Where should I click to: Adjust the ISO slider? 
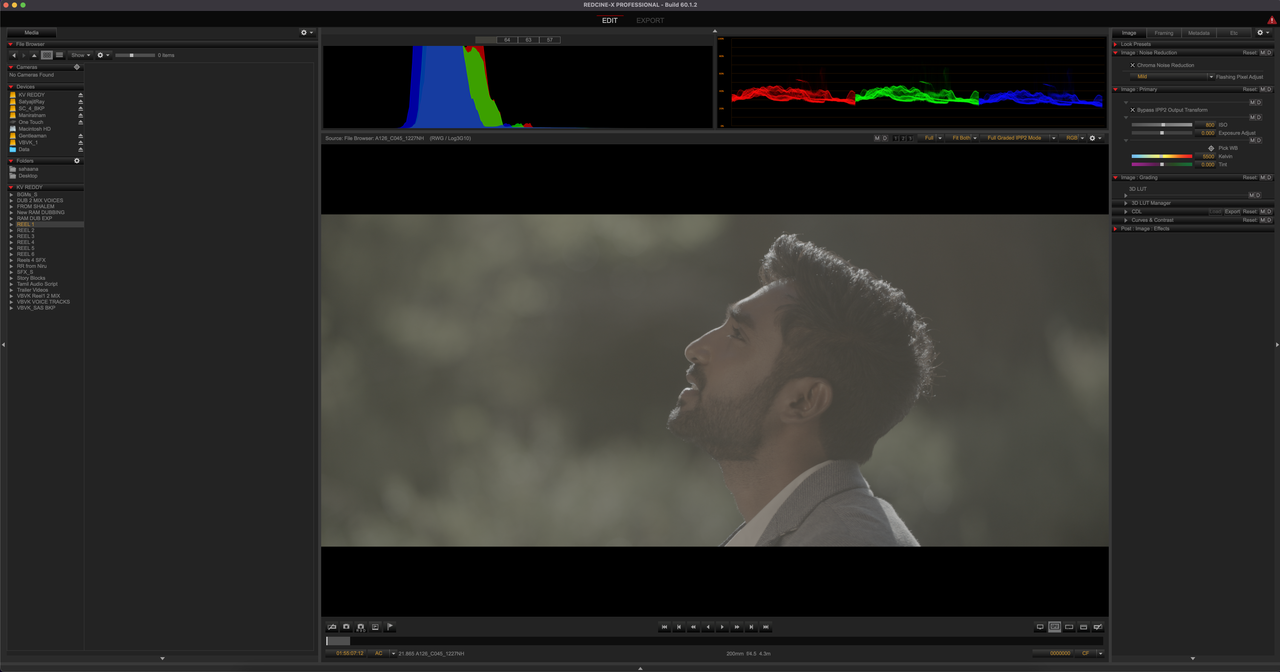click(x=1162, y=125)
